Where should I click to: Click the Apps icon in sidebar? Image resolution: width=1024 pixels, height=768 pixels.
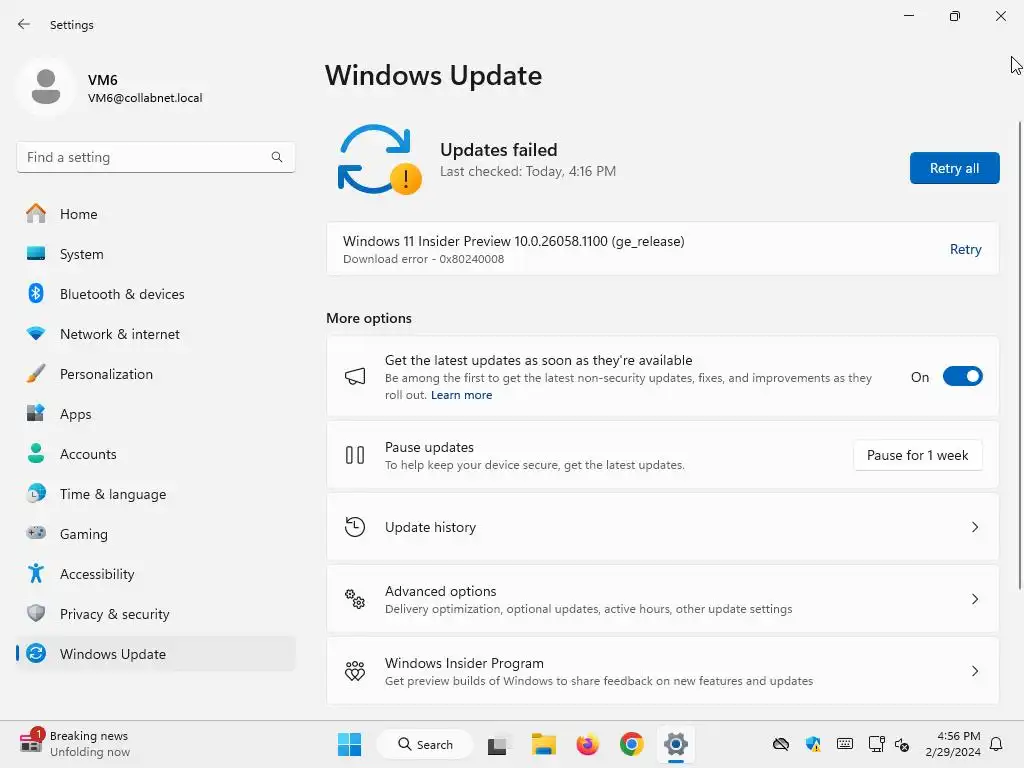tap(36, 413)
